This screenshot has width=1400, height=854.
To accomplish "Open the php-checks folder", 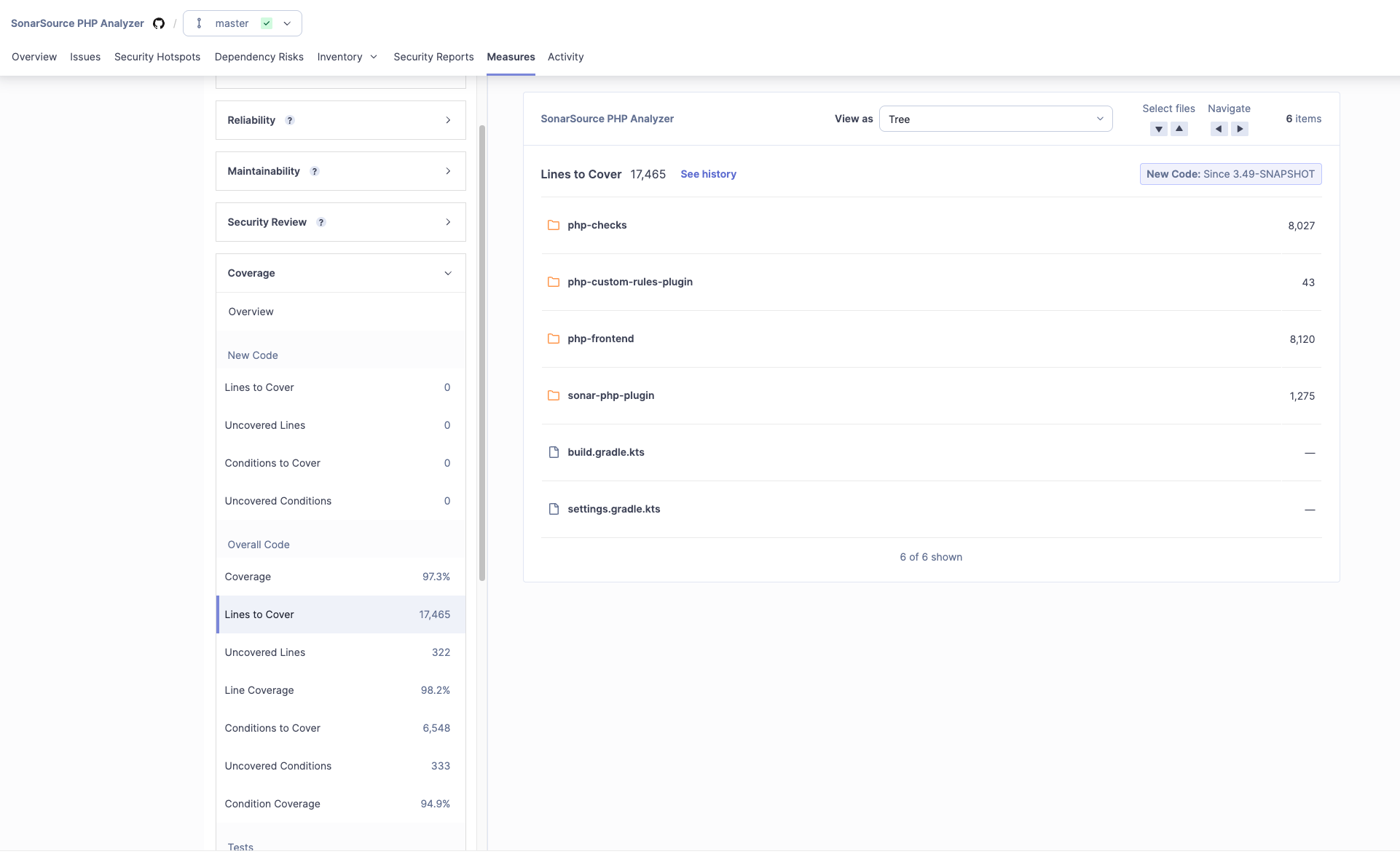I will coord(597,225).
